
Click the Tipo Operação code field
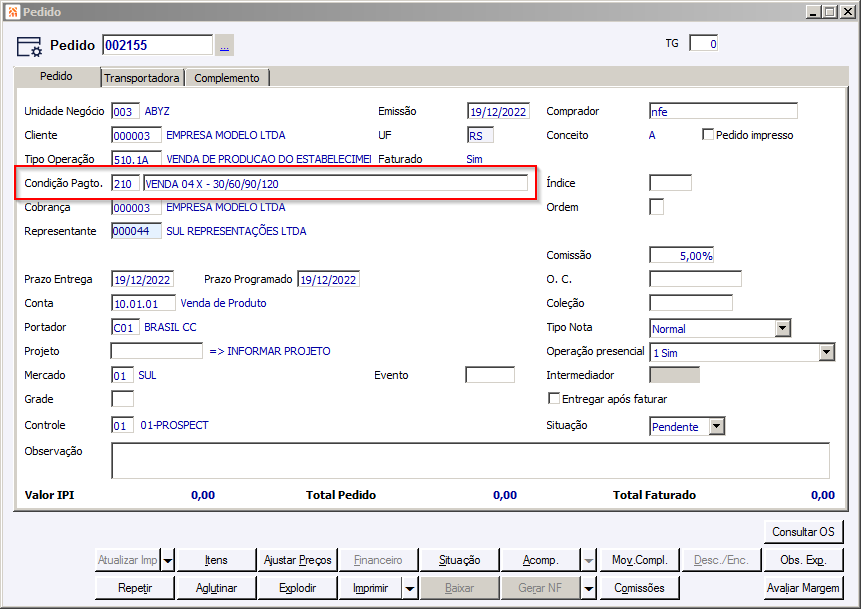pyautogui.click(x=136, y=159)
